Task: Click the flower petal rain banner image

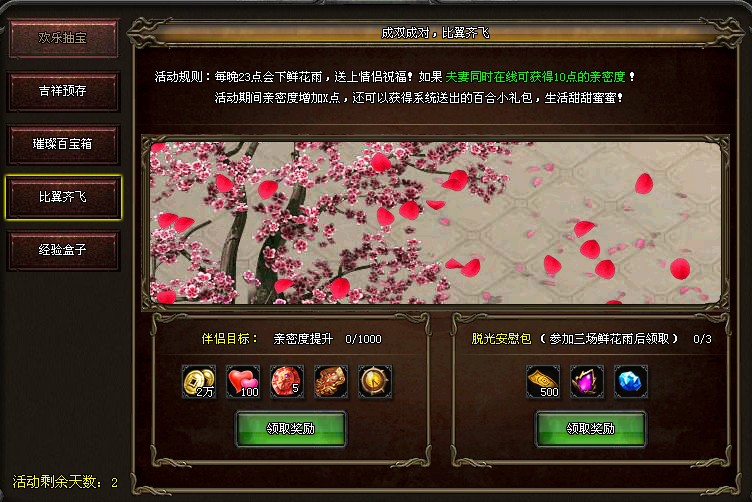Action: [x=435, y=223]
